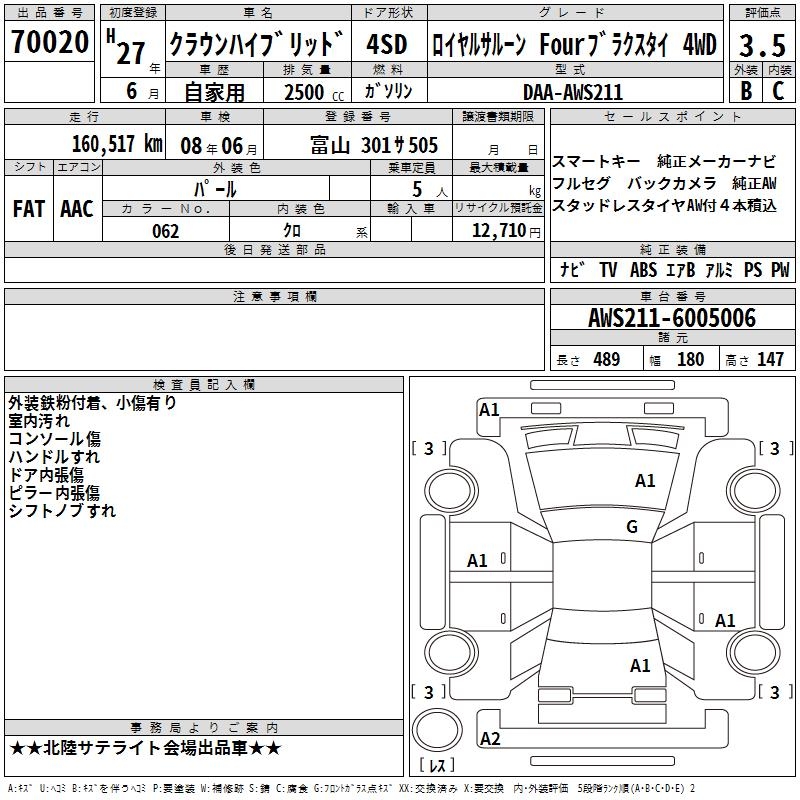Select sales point line スマートキー 純正メーカーナビ

click(x=664, y=161)
